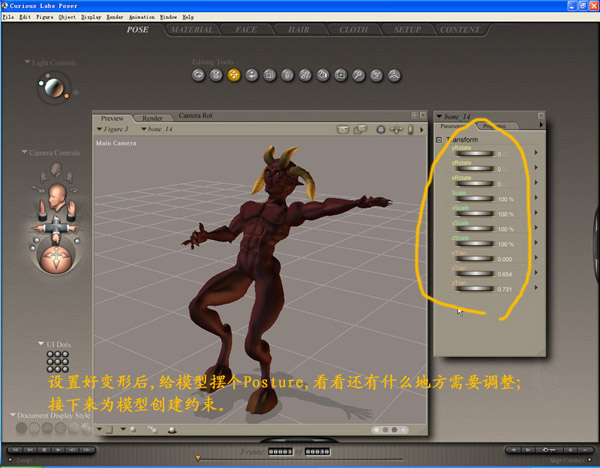The image size is (600, 468).
Task: Open the yRotate dial options arrow
Action: click(536, 152)
